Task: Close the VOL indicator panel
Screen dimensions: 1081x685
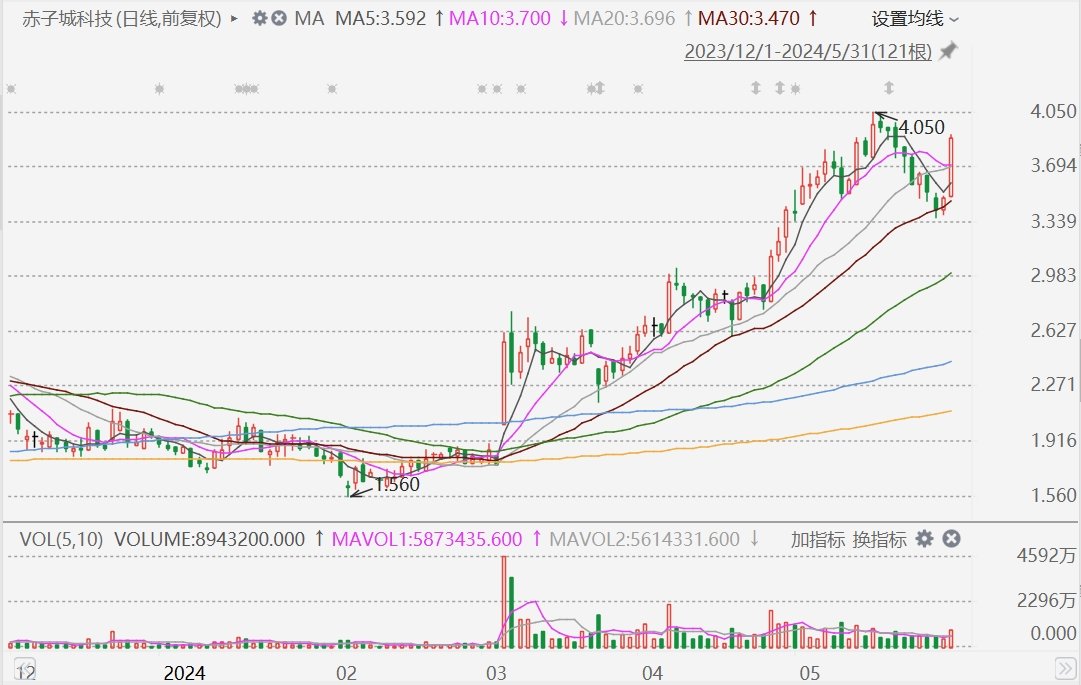Action: [952, 539]
